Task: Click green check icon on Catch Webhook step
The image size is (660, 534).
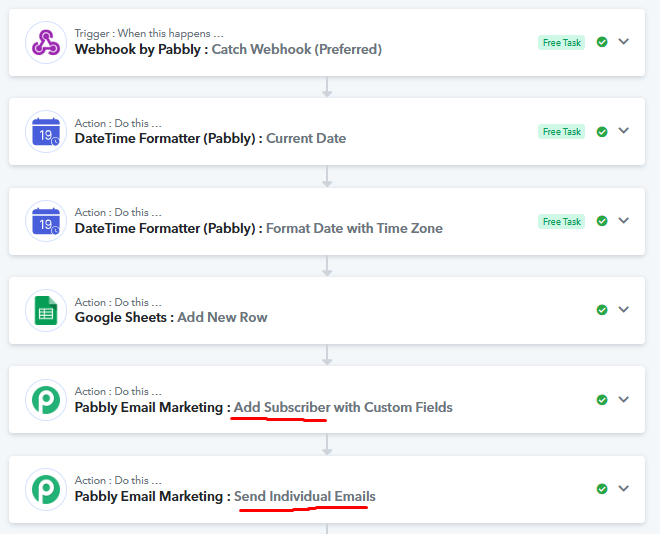Action: point(602,42)
